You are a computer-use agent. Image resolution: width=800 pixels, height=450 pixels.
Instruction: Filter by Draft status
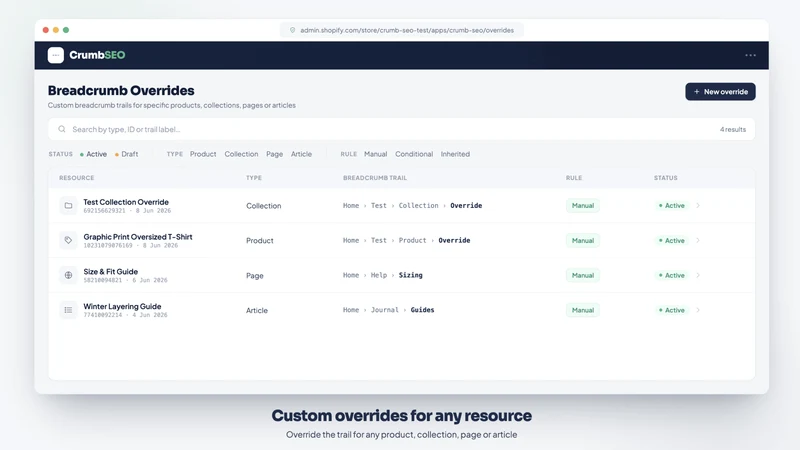click(127, 154)
